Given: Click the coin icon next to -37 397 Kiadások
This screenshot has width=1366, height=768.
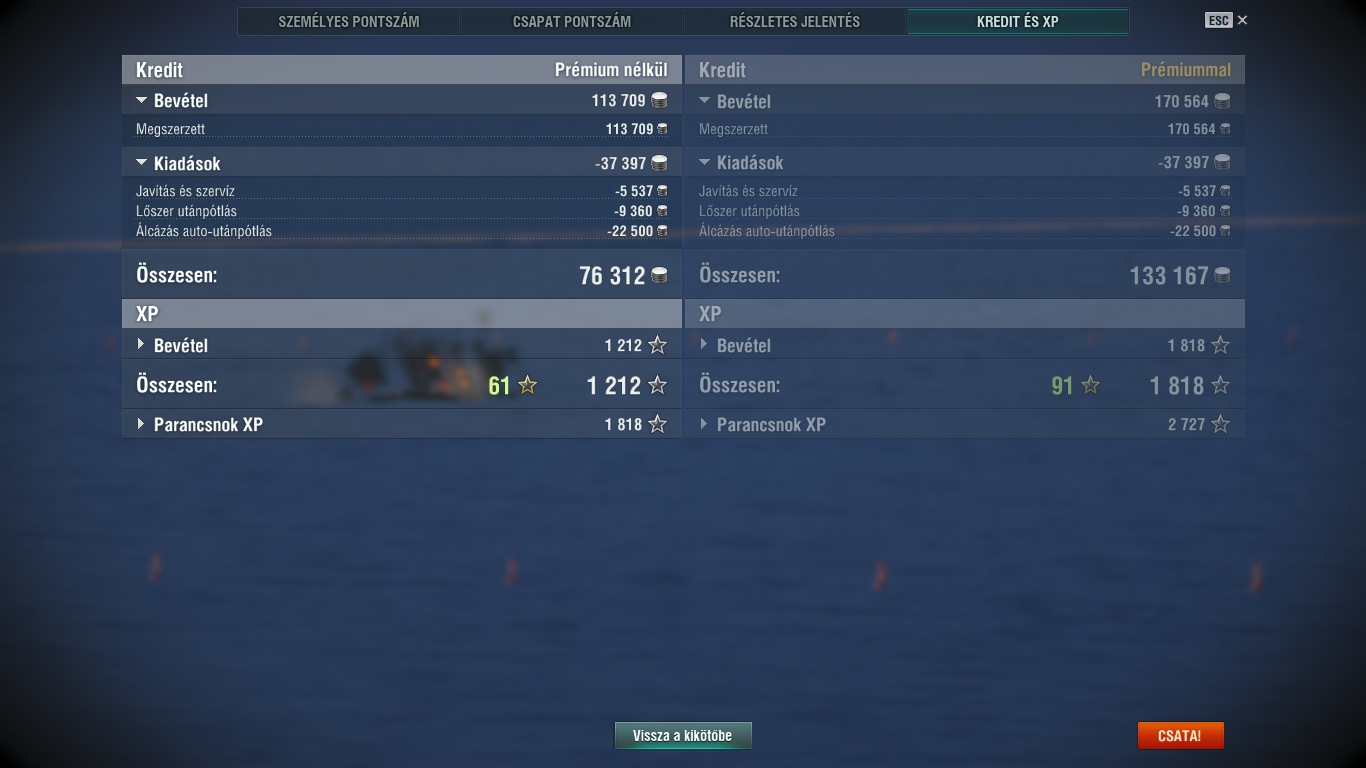Looking at the screenshot, I should coord(659,163).
